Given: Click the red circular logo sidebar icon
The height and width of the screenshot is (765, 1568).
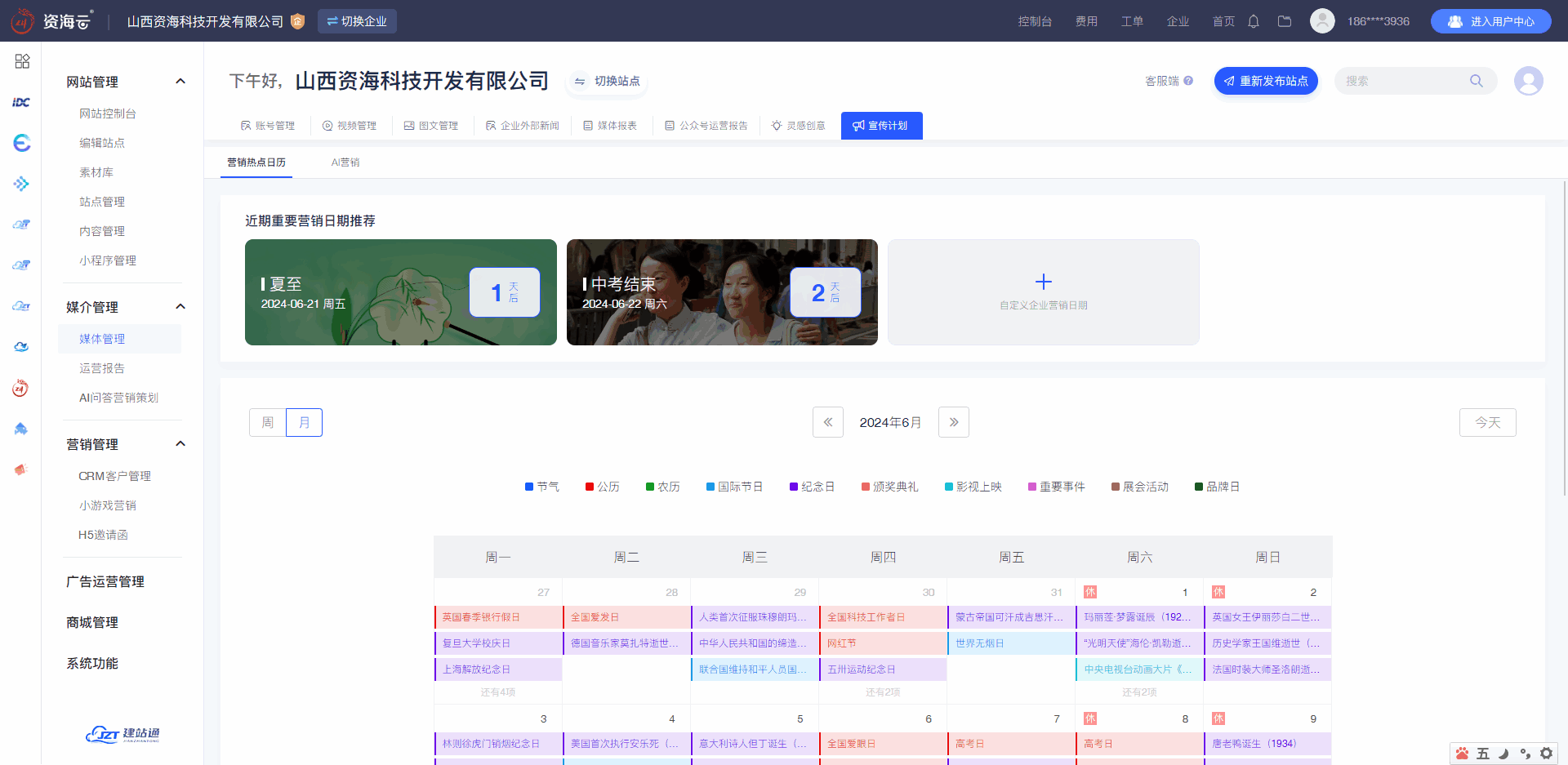Looking at the screenshot, I should tap(21, 388).
